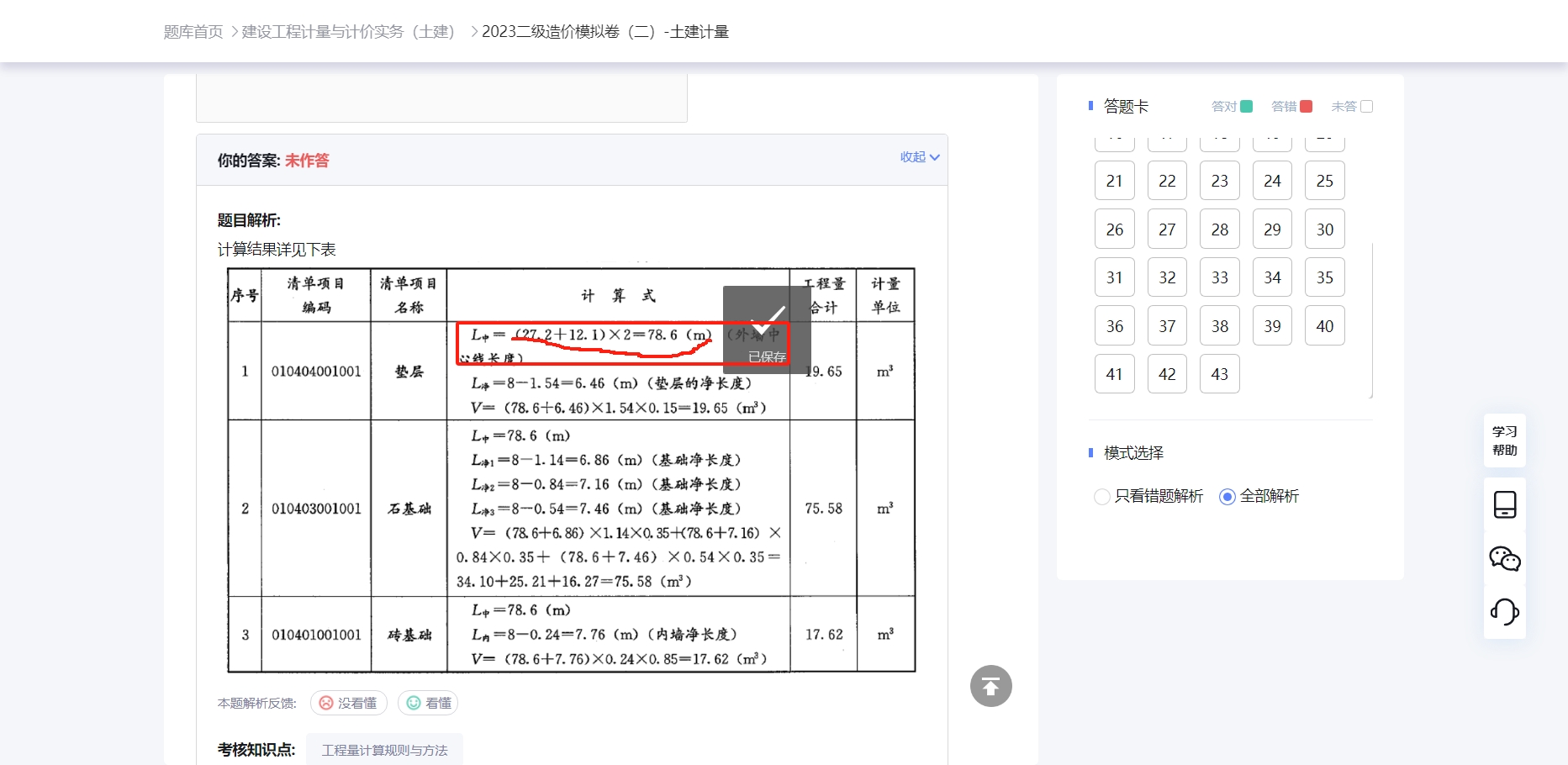This screenshot has width=1568, height=765.
Task: Jump to question 35 in answer card
Action: tap(1325, 277)
